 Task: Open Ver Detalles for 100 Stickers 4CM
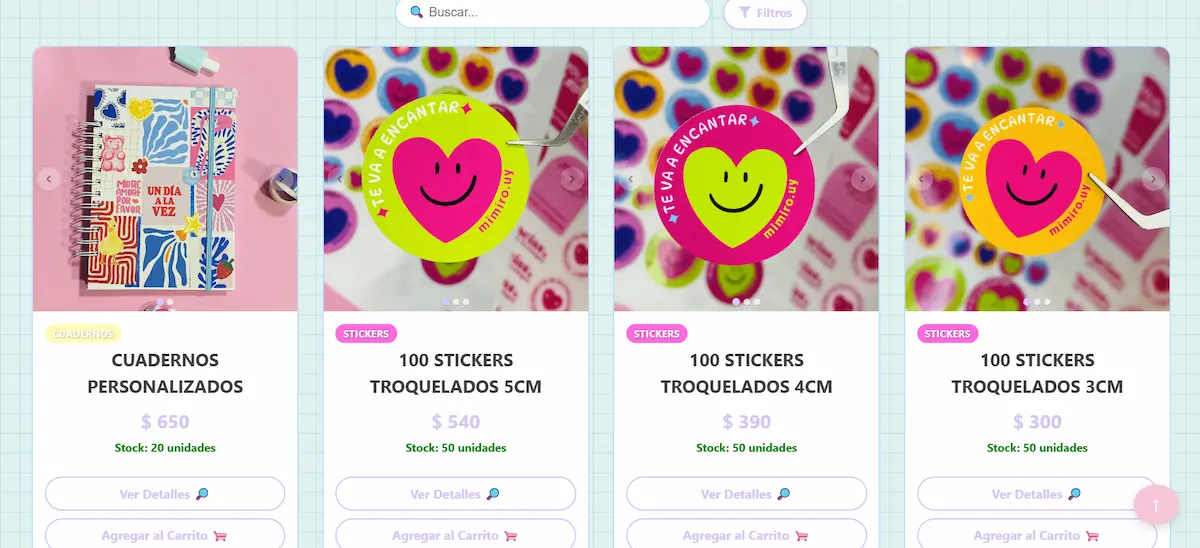746,494
